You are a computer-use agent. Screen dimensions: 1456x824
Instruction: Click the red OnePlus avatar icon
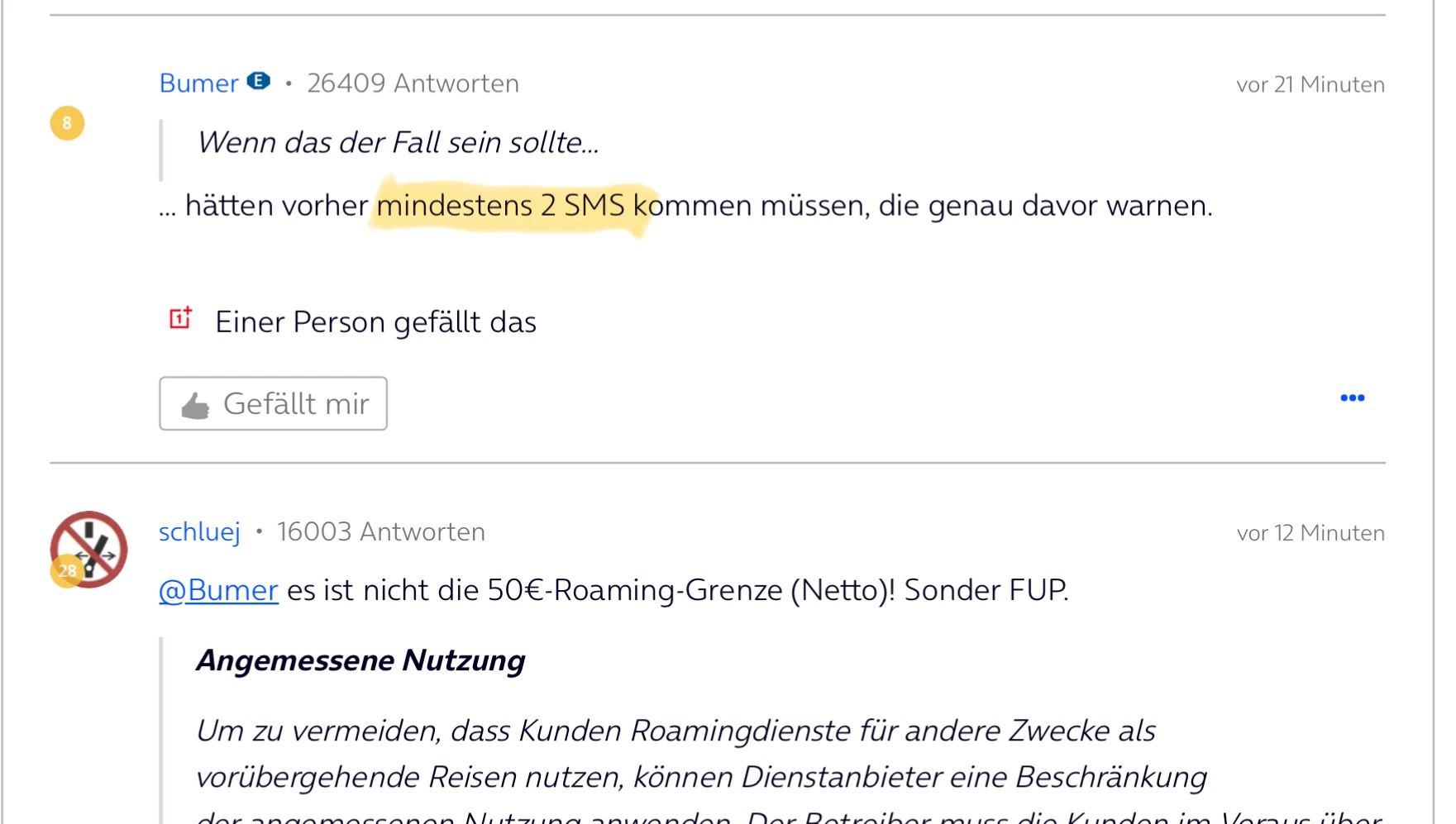coord(180,318)
